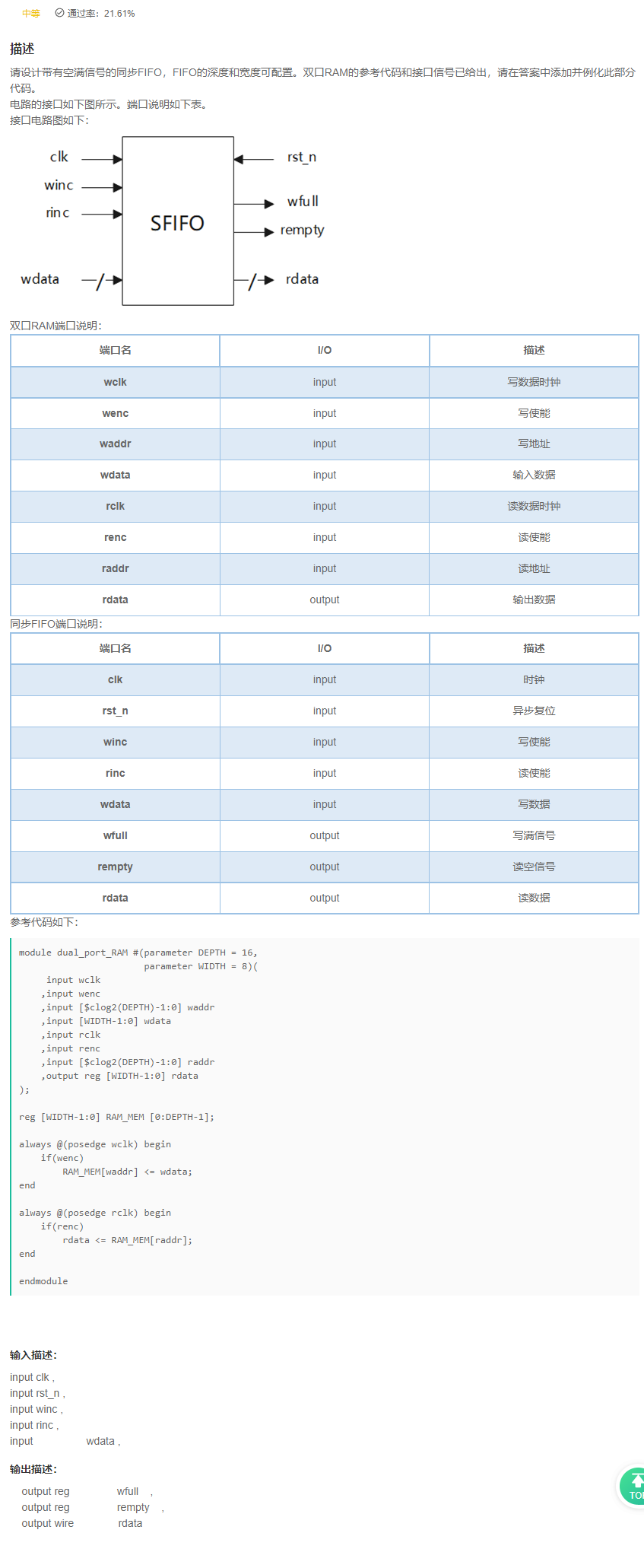Click the module dual_port_RAM code line
This screenshot has height=1568, width=644.
[x=138, y=953]
